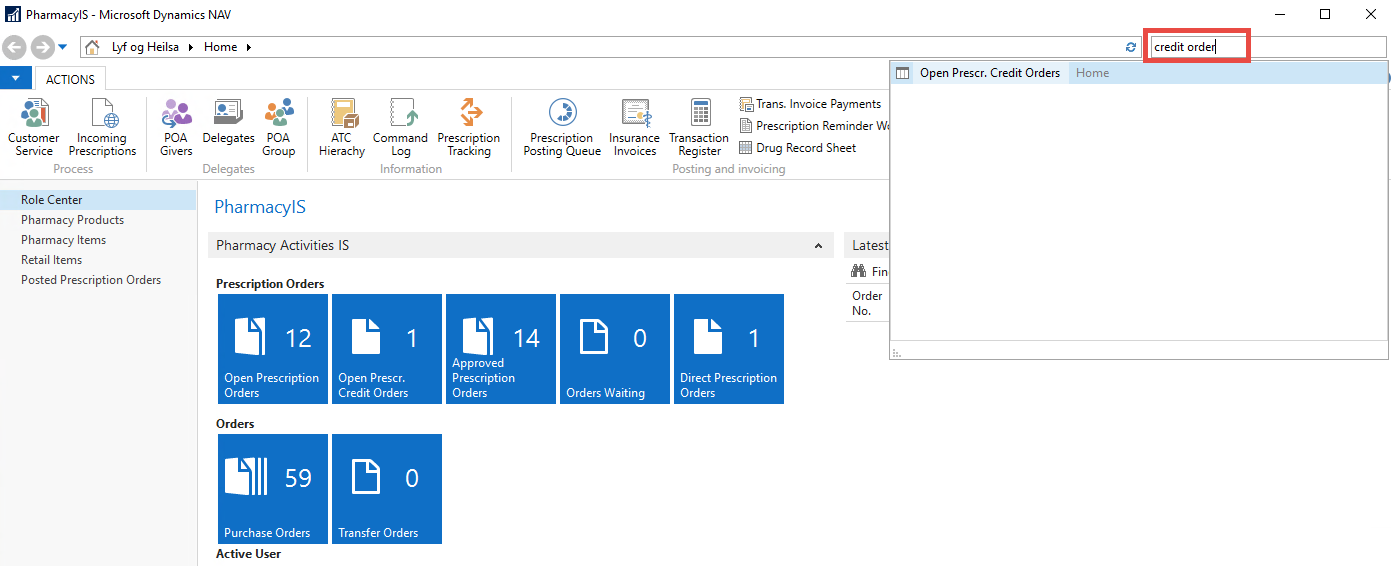The width and height of the screenshot is (1391, 566).
Task: Select the ACTIONS ribbon tab
Action: [x=70, y=79]
